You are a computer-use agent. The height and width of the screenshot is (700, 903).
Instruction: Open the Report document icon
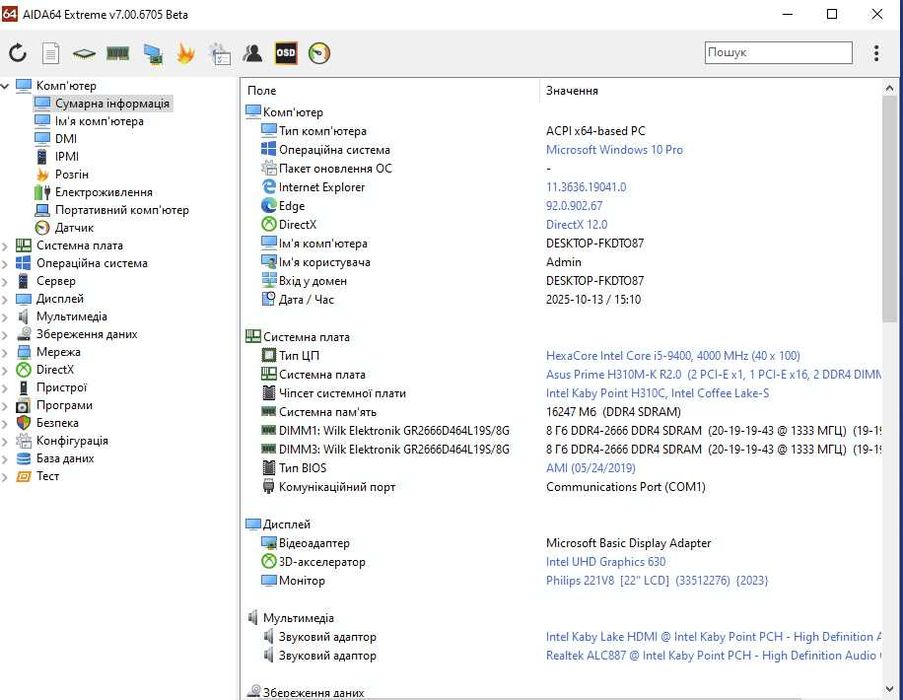point(50,54)
